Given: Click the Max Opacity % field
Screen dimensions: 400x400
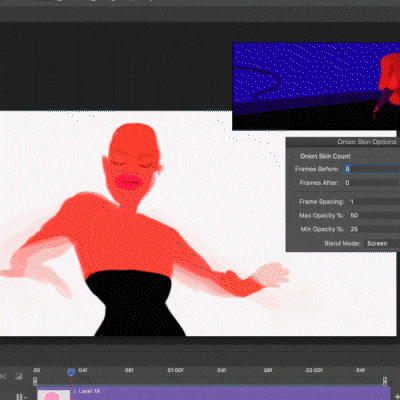Looking at the screenshot, I should 374,215.
